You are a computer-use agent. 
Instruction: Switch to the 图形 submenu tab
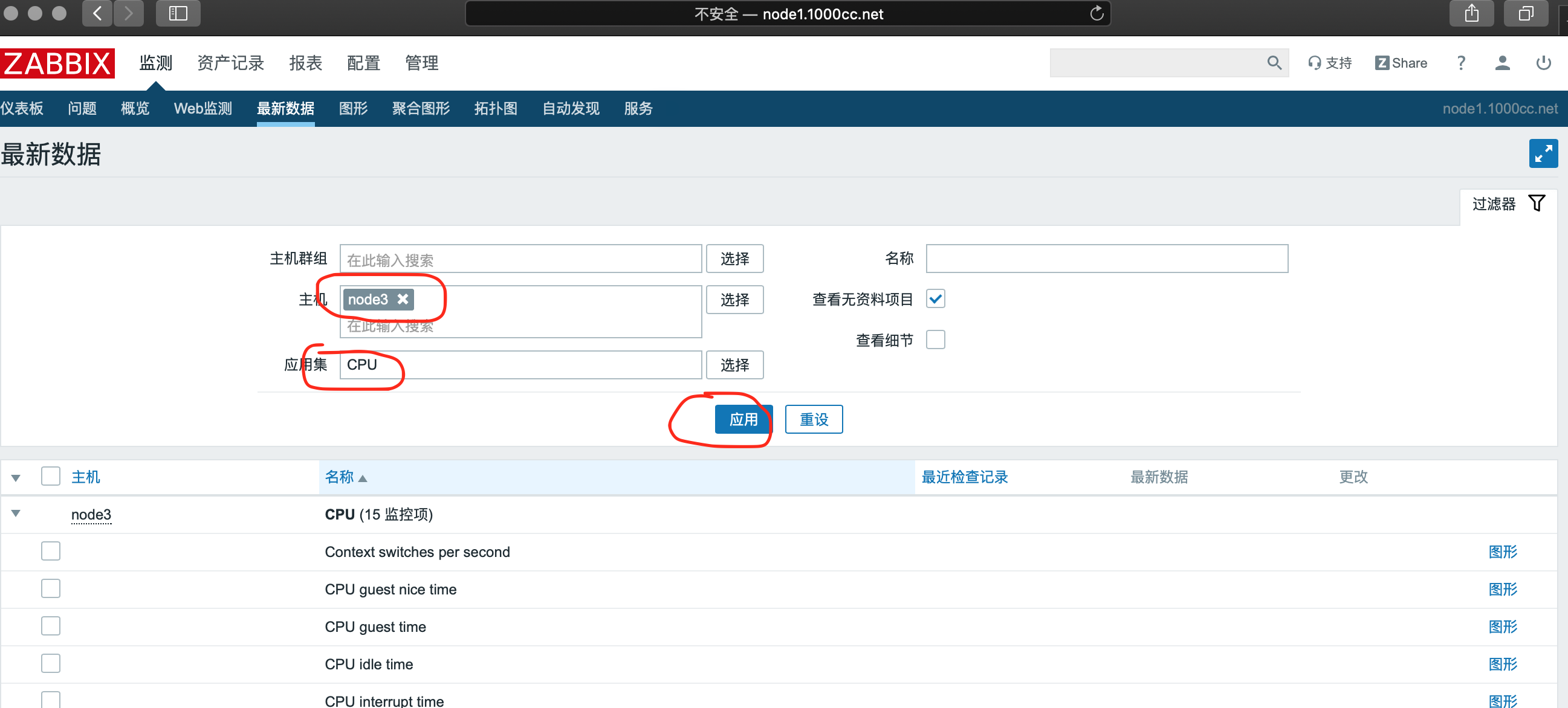(353, 108)
